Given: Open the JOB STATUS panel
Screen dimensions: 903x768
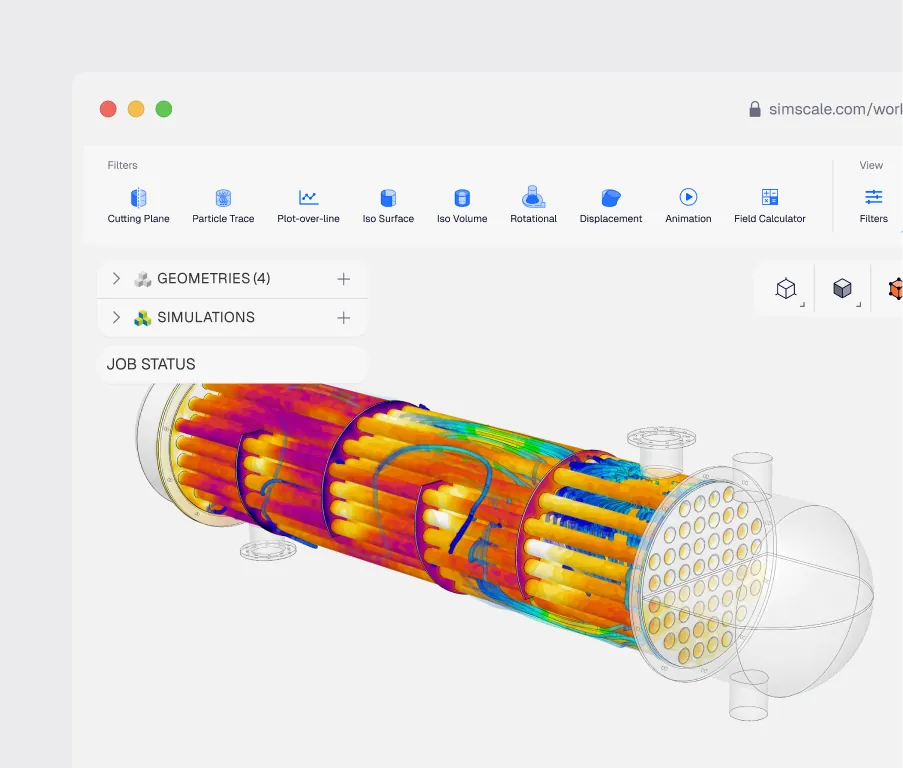Looking at the screenshot, I should (x=233, y=364).
